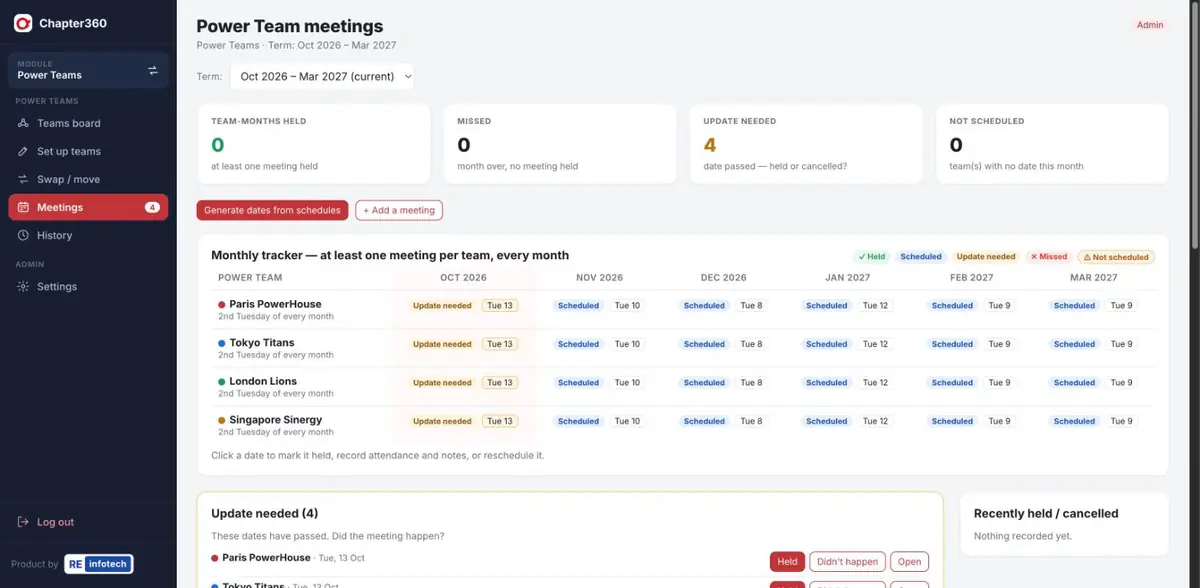Click London Lions Oct Tue 13 date
The height and width of the screenshot is (588, 1200).
[500, 383]
